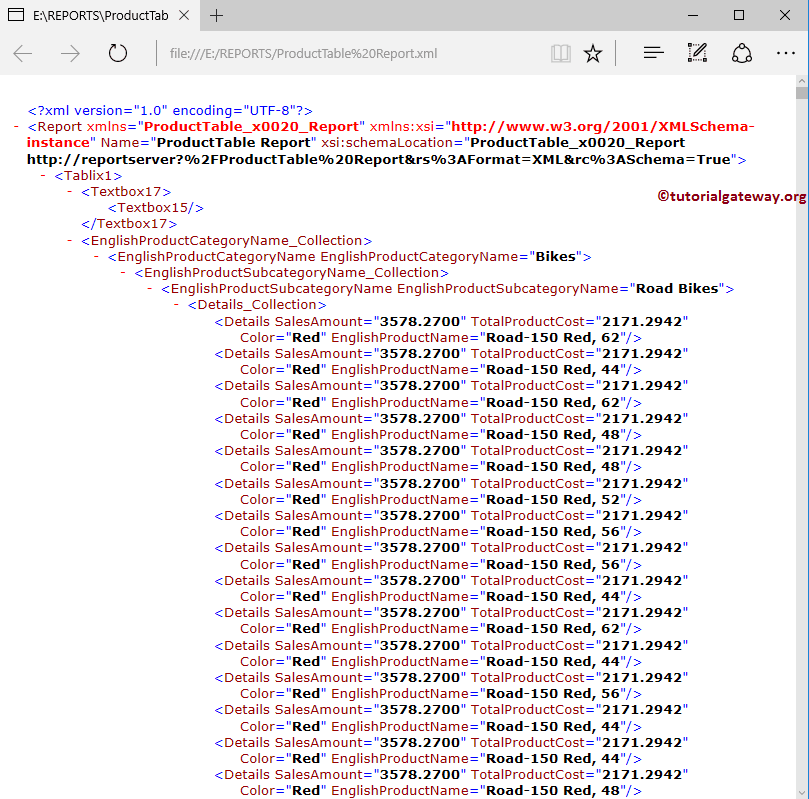Share the current page
Viewport: 809px width, 799px height.
tap(741, 53)
